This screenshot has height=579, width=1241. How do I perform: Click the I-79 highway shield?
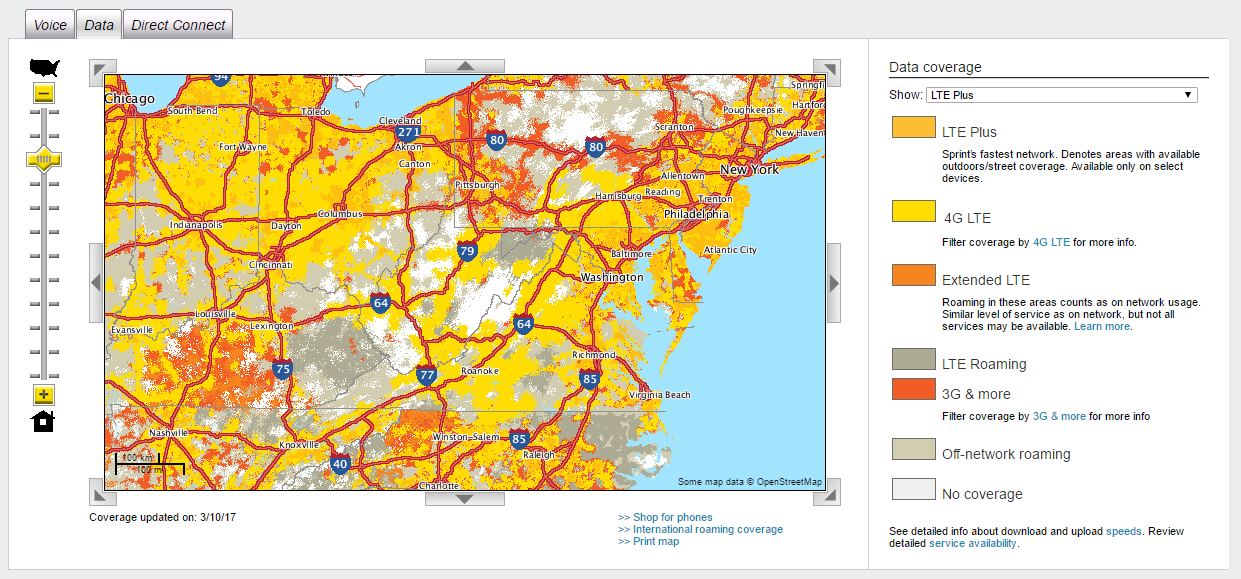coord(467,252)
